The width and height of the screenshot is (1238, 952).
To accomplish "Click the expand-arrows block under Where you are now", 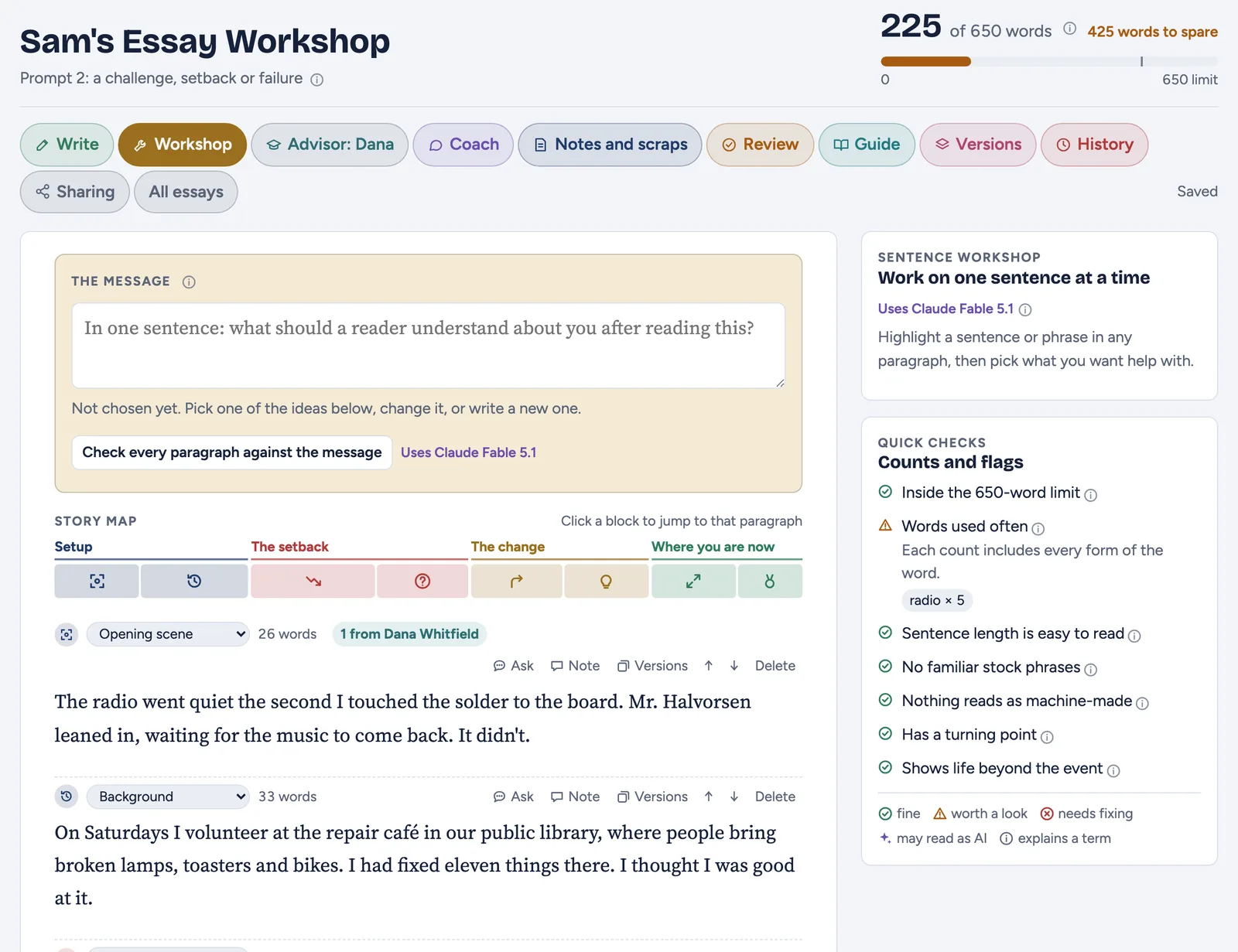I will click(693, 581).
